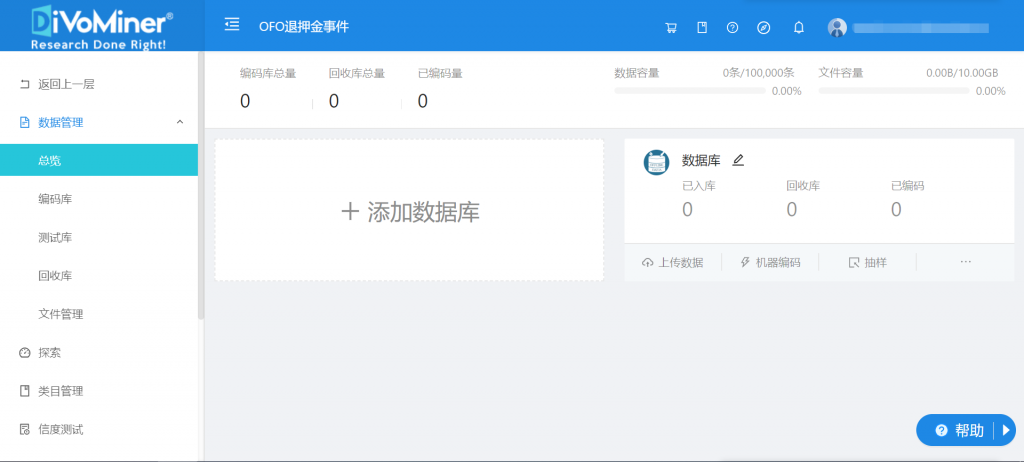Click the 抽样 sampling button
This screenshot has height=462, width=1024.
[867, 263]
